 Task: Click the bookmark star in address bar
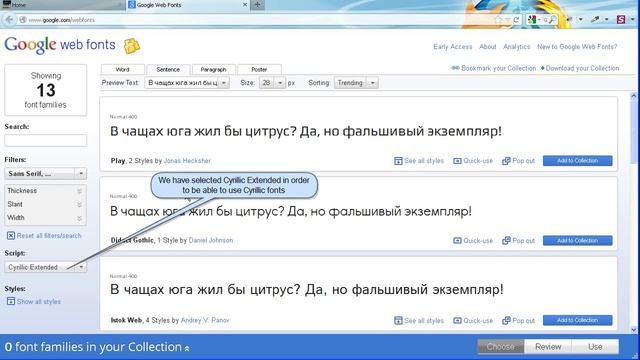click(498, 20)
